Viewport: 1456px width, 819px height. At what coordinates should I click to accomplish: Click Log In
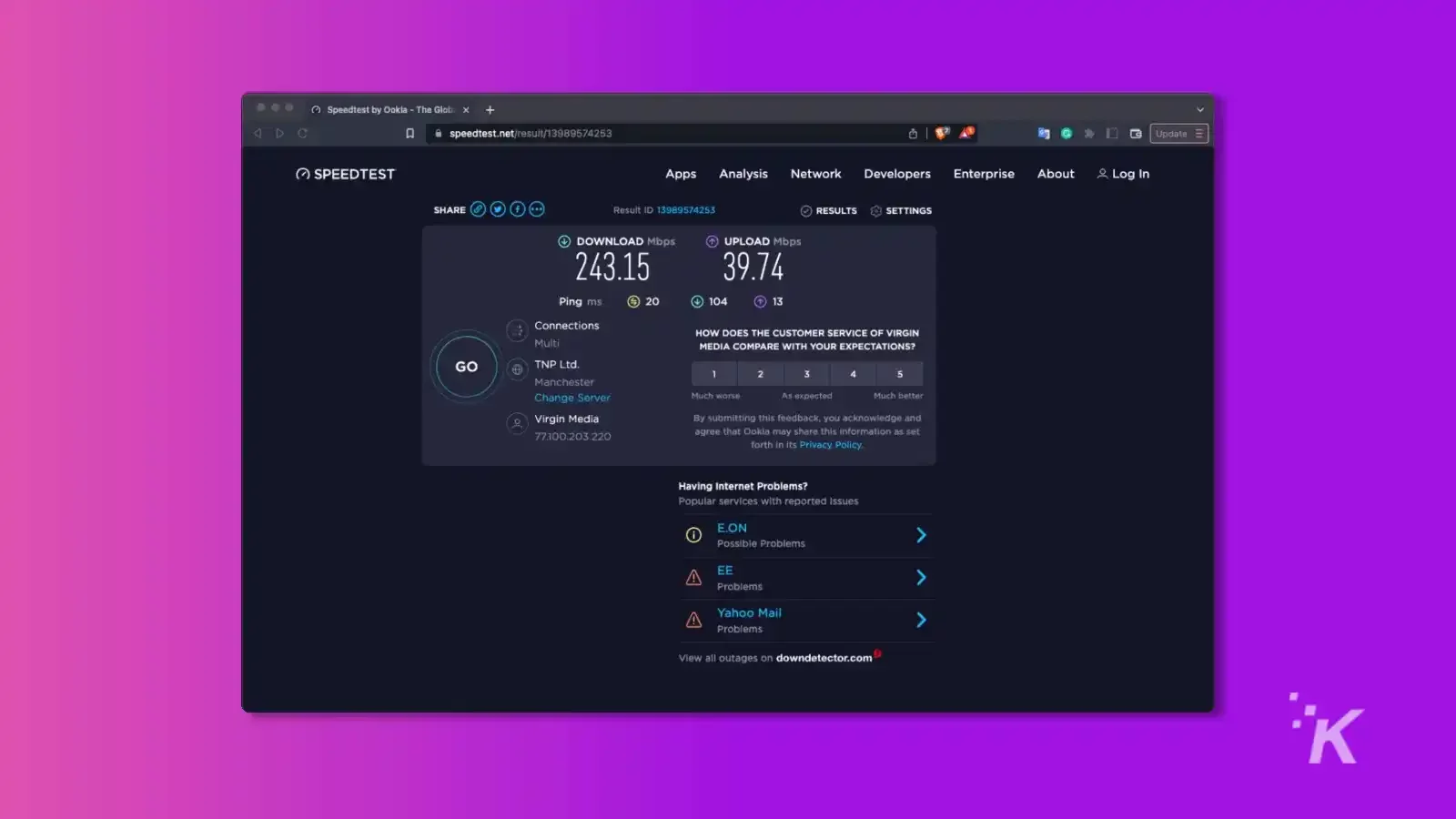[1123, 174]
